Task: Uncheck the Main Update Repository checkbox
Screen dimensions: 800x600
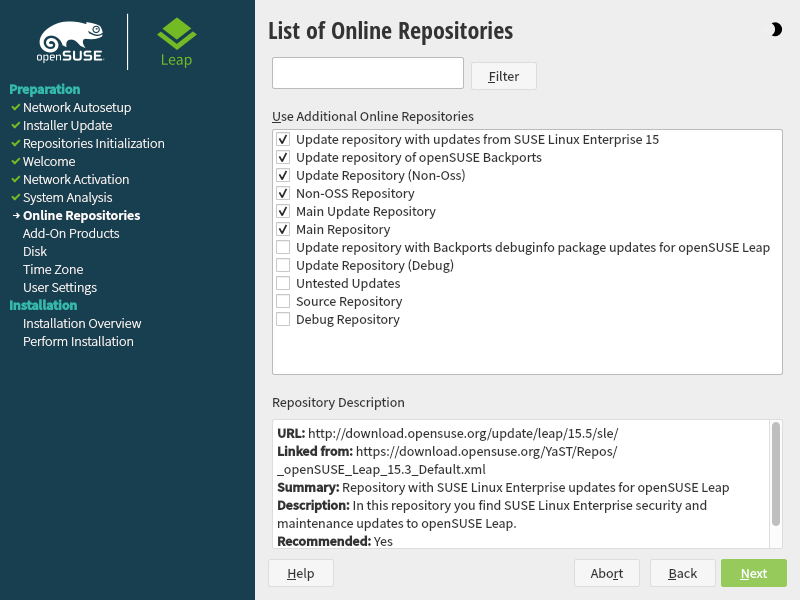Action: point(284,212)
